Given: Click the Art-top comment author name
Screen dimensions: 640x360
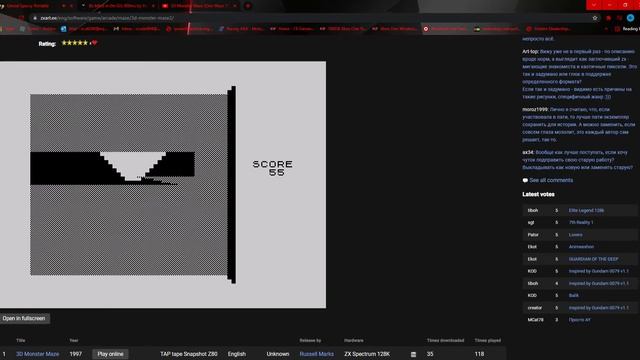Looking at the screenshot, I should [x=530, y=51].
